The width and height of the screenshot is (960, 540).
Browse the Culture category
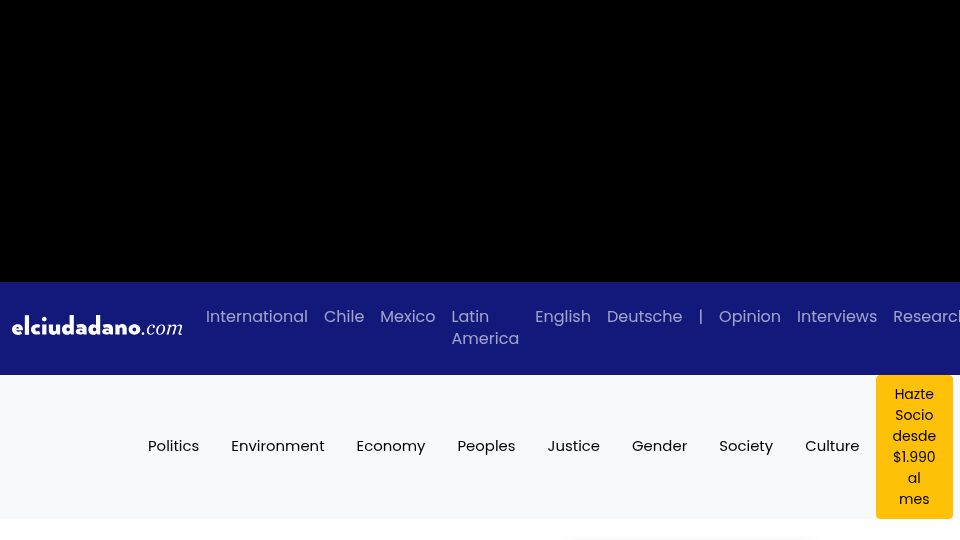click(x=832, y=446)
